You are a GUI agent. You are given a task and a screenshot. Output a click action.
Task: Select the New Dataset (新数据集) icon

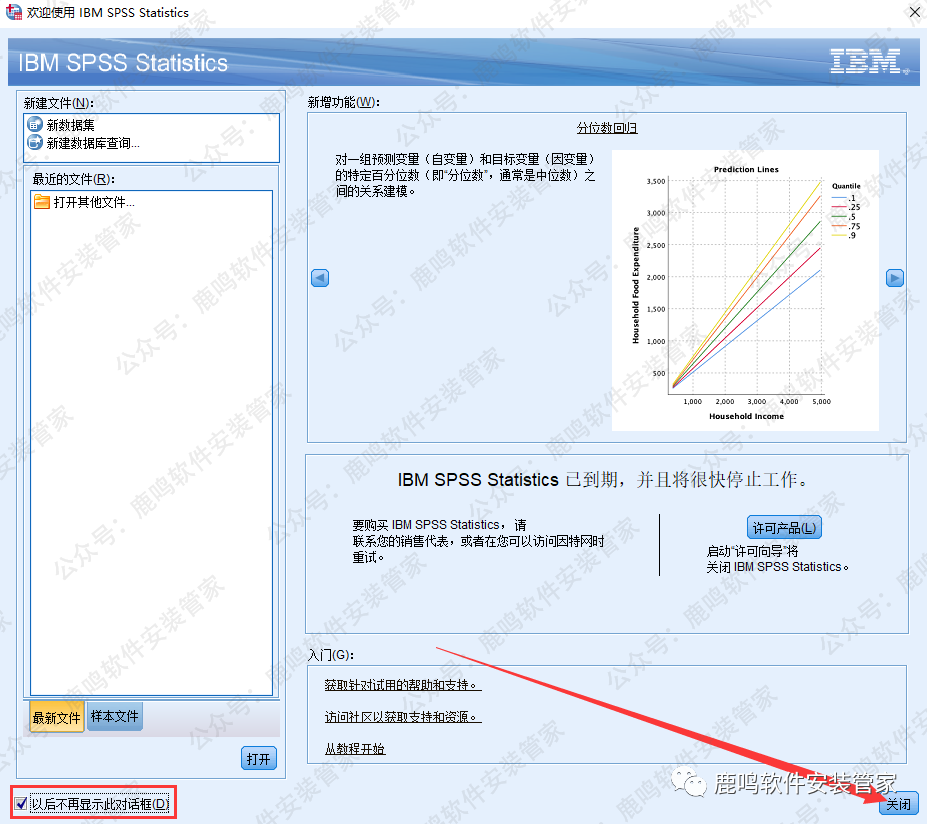pos(36,126)
